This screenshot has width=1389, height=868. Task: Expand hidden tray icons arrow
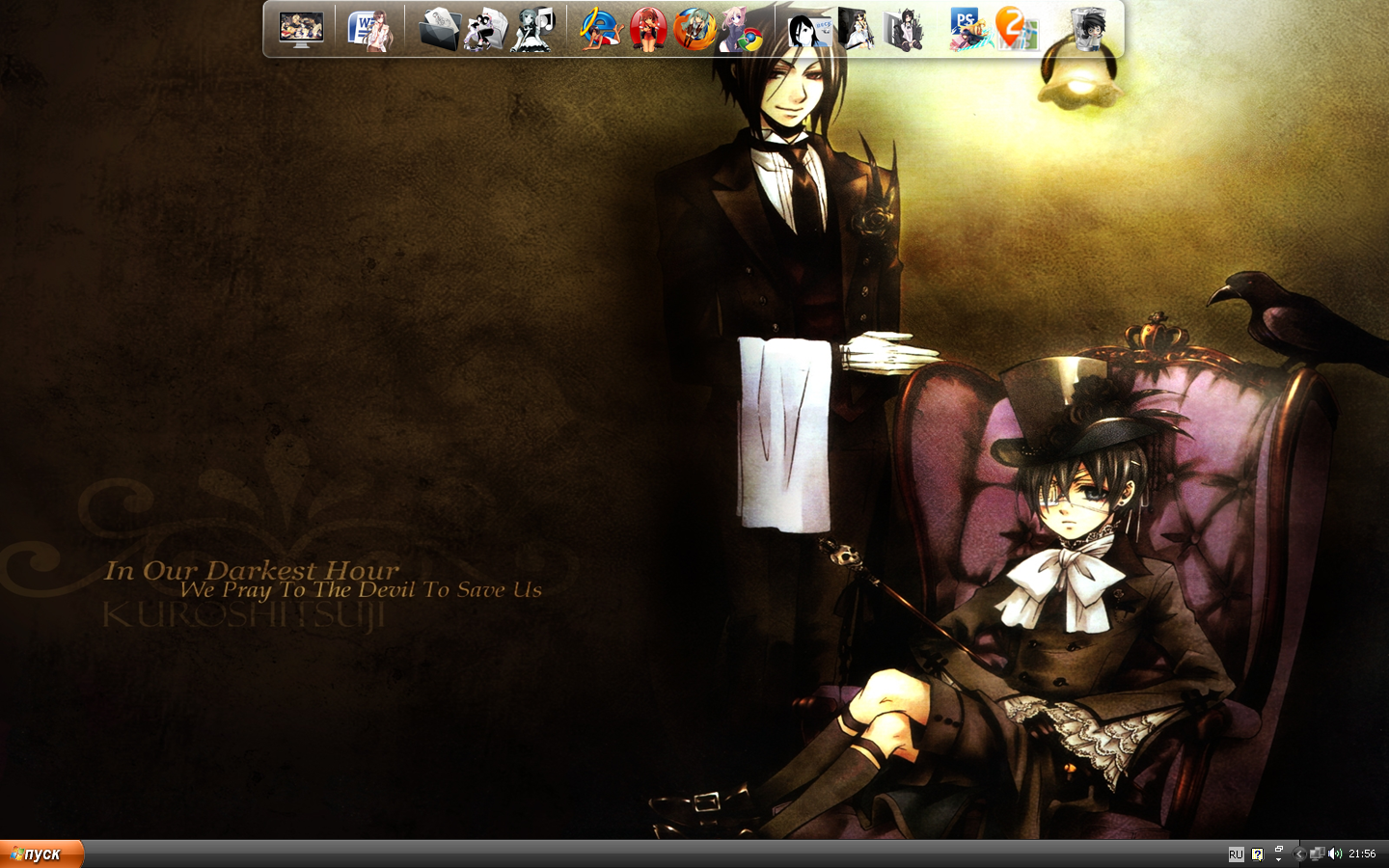(1299, 854)
